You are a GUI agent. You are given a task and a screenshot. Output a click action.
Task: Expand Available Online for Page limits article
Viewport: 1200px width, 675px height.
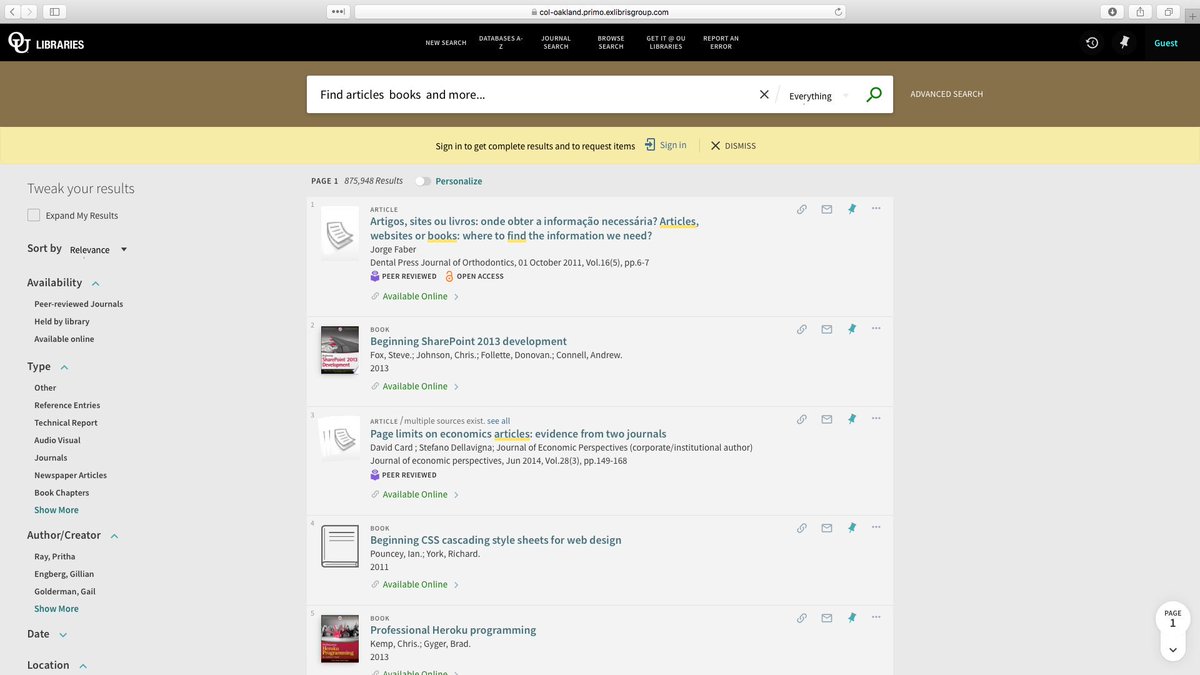(415, 494)
